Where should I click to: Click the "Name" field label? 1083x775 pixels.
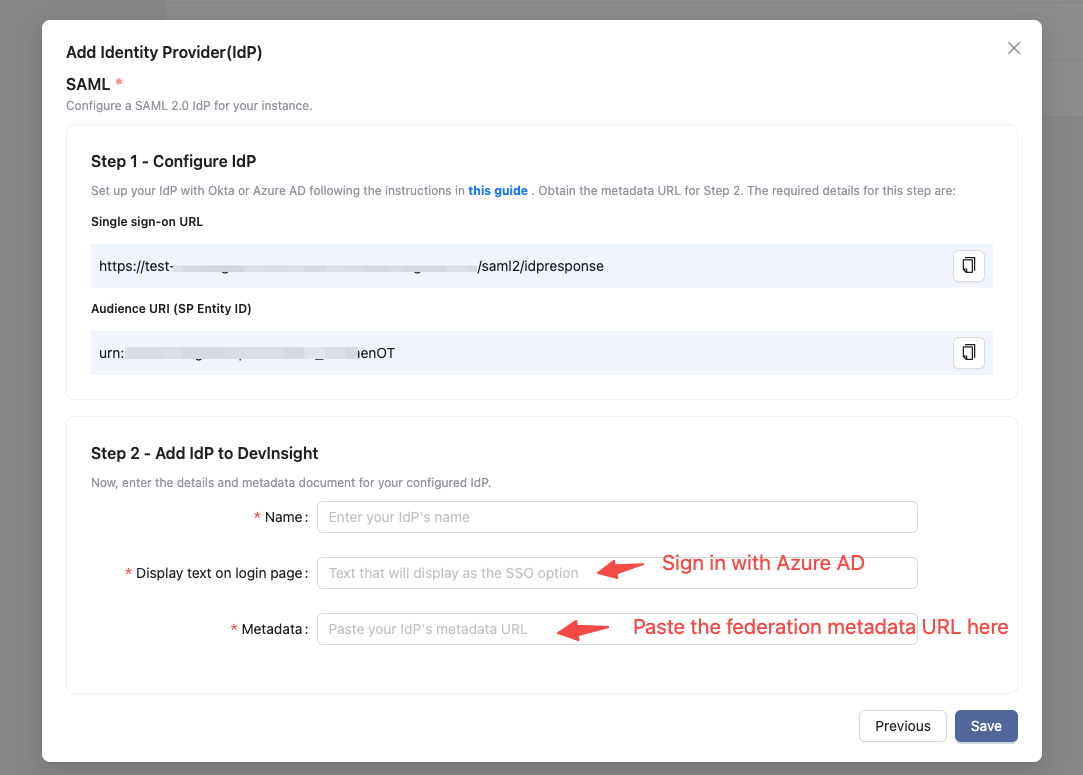pos(283,517)
